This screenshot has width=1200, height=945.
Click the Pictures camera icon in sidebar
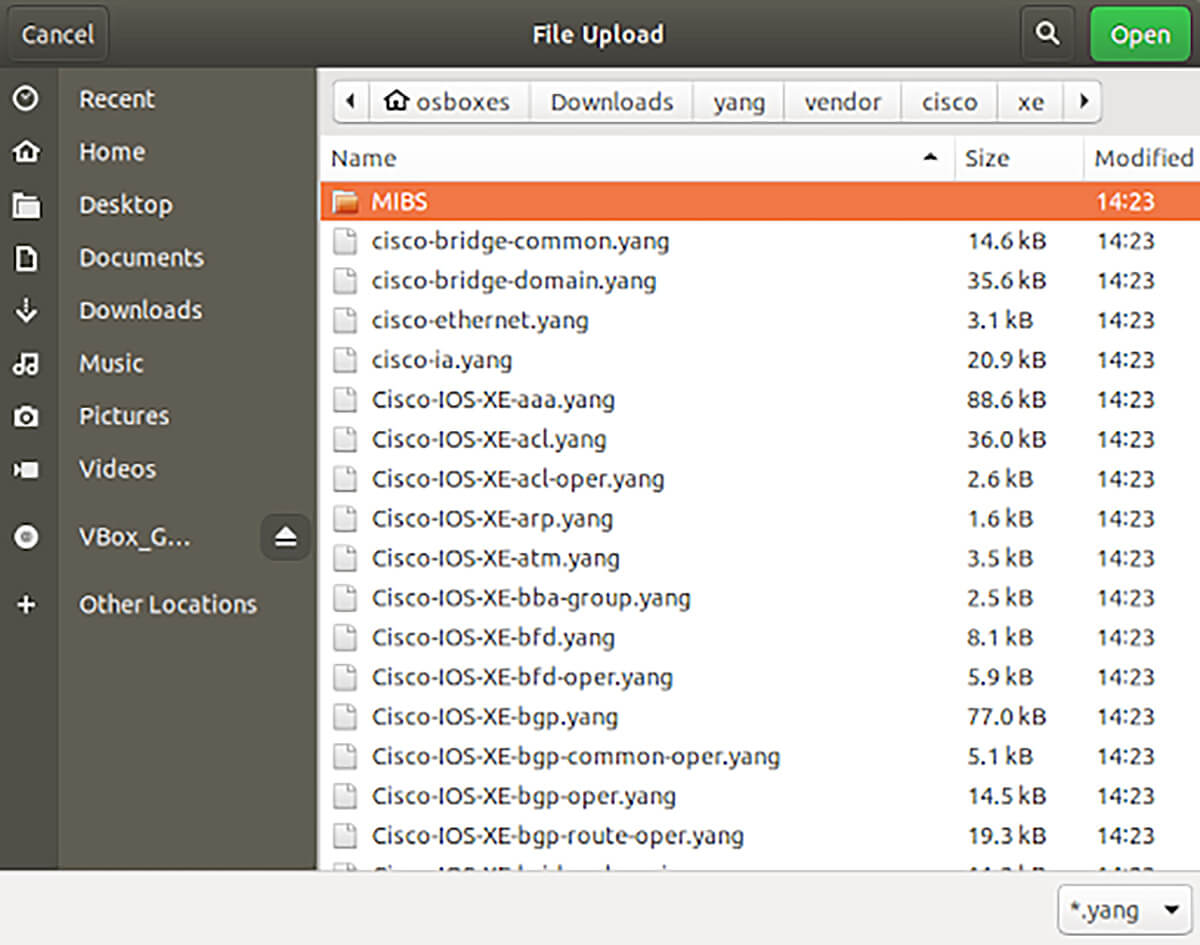(26, 417)
